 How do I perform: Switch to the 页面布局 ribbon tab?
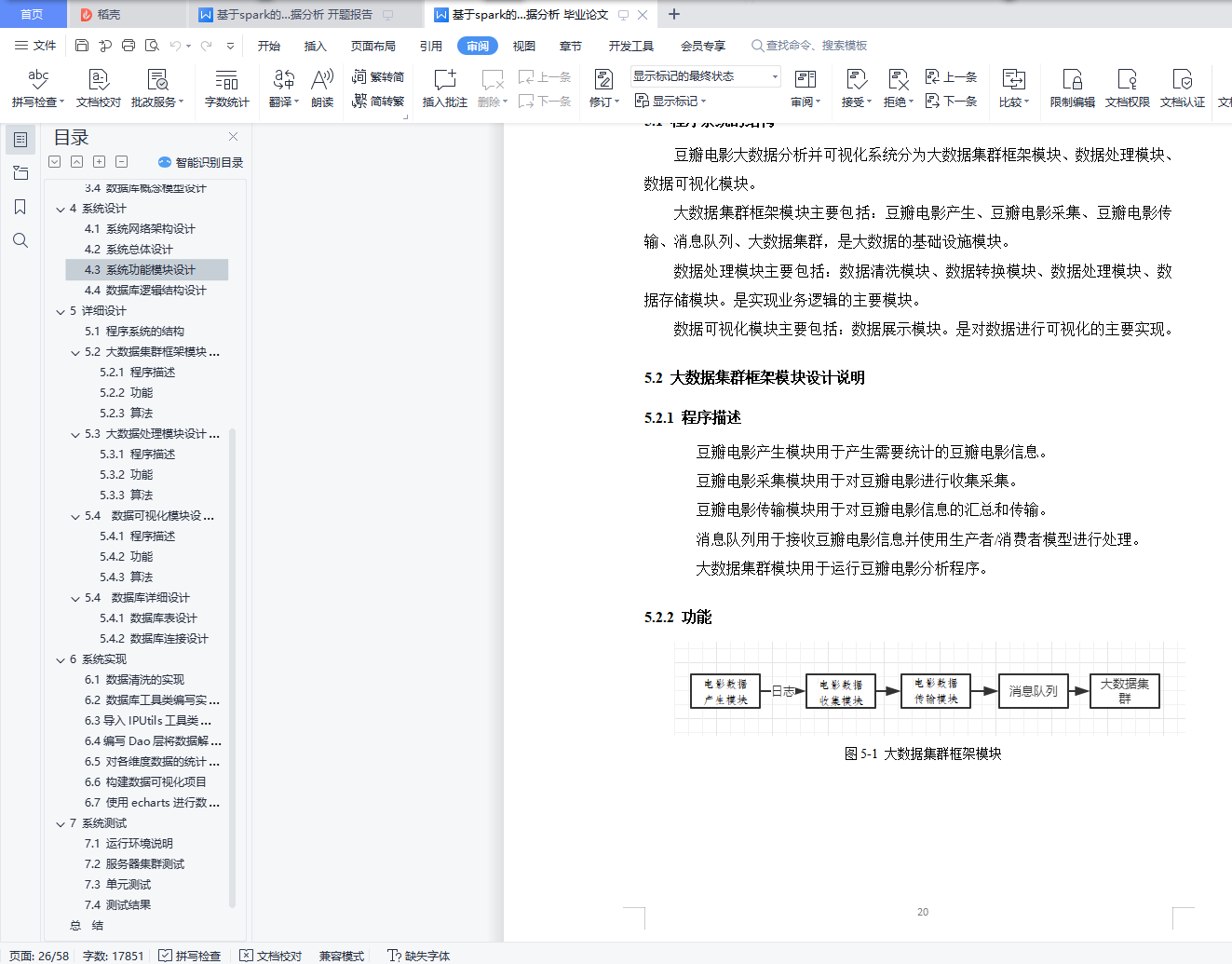[x=373, y=46]
